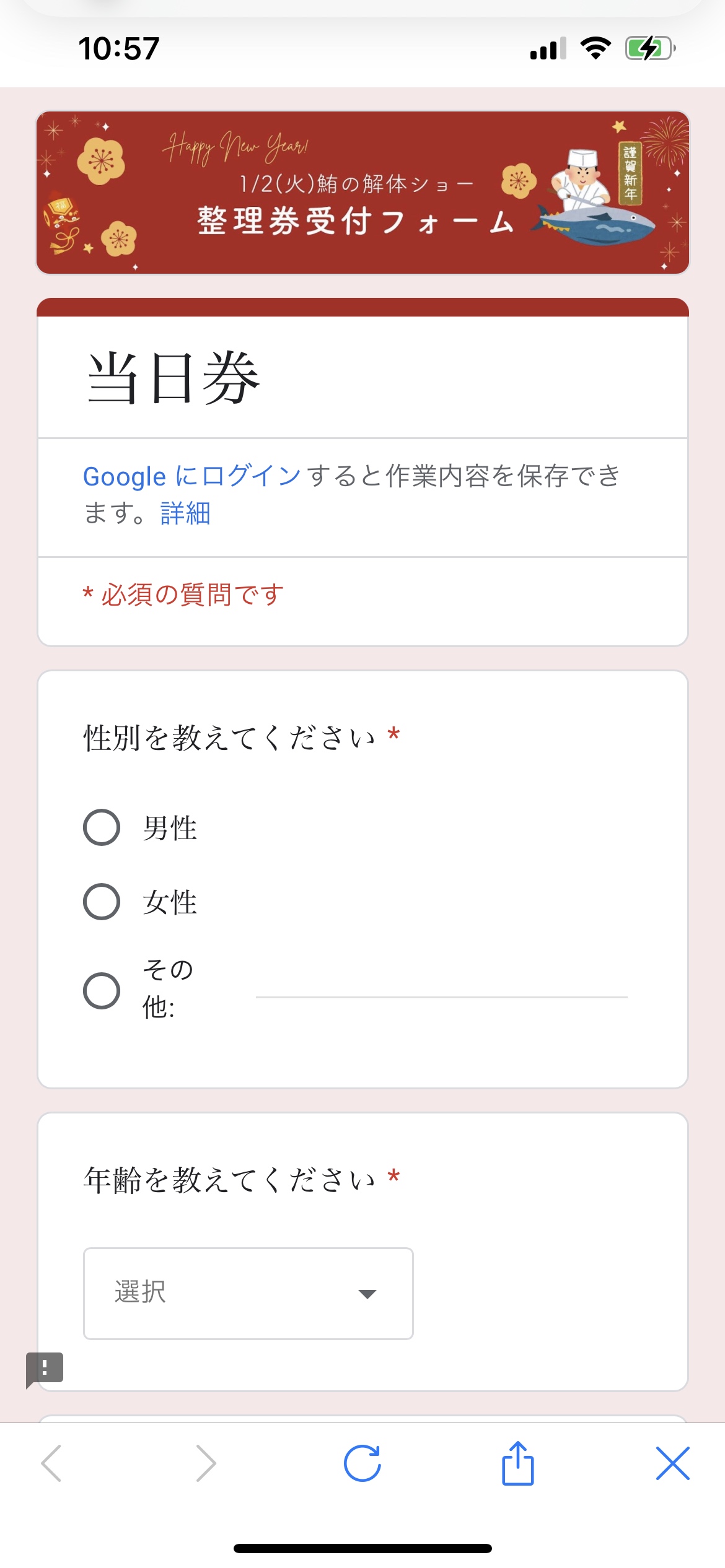Tap the cellular signal bars icon

pyautogui.click(x=548, y=49)
